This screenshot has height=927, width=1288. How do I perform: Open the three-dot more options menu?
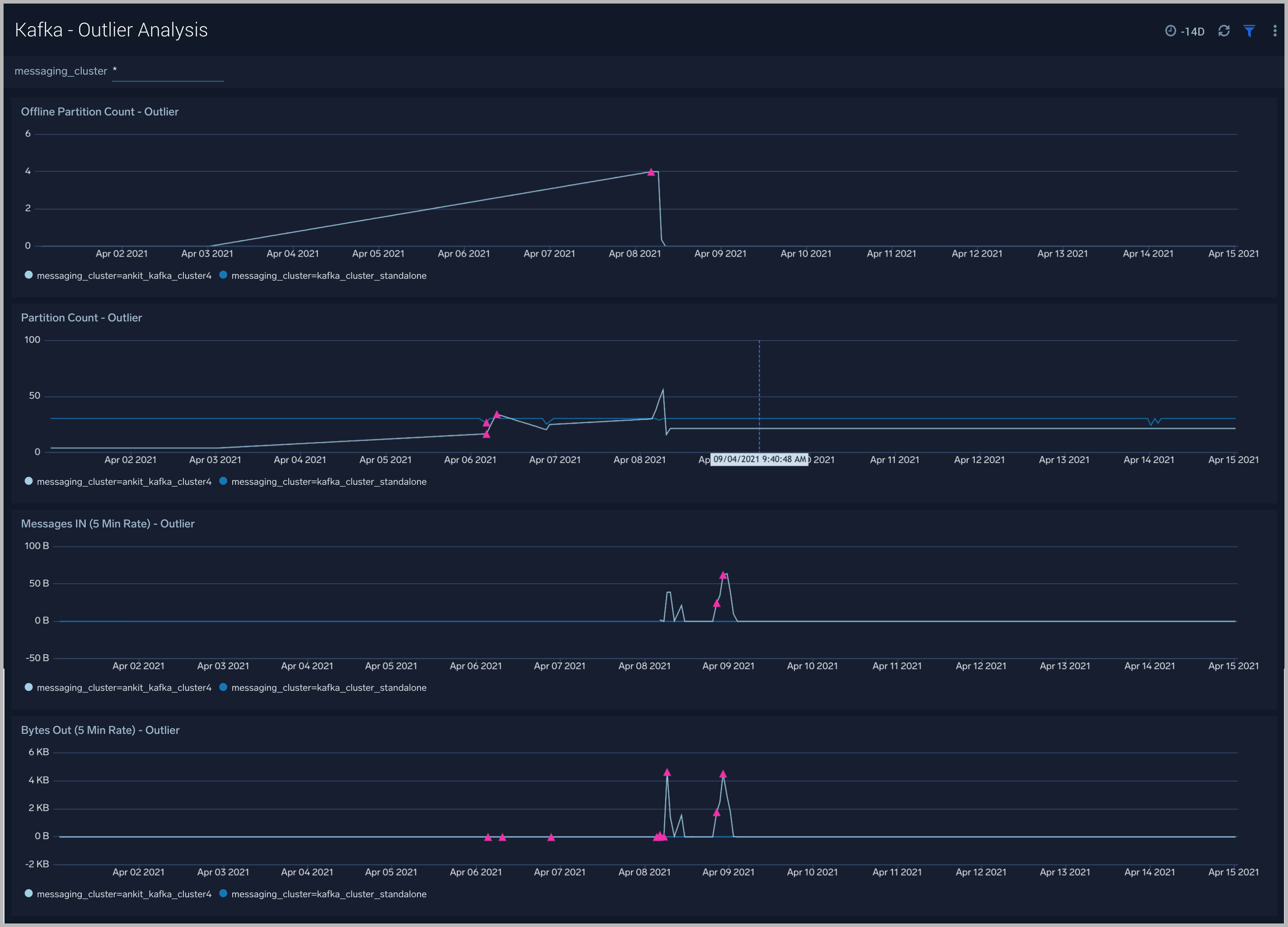(x=1275, y=31)
